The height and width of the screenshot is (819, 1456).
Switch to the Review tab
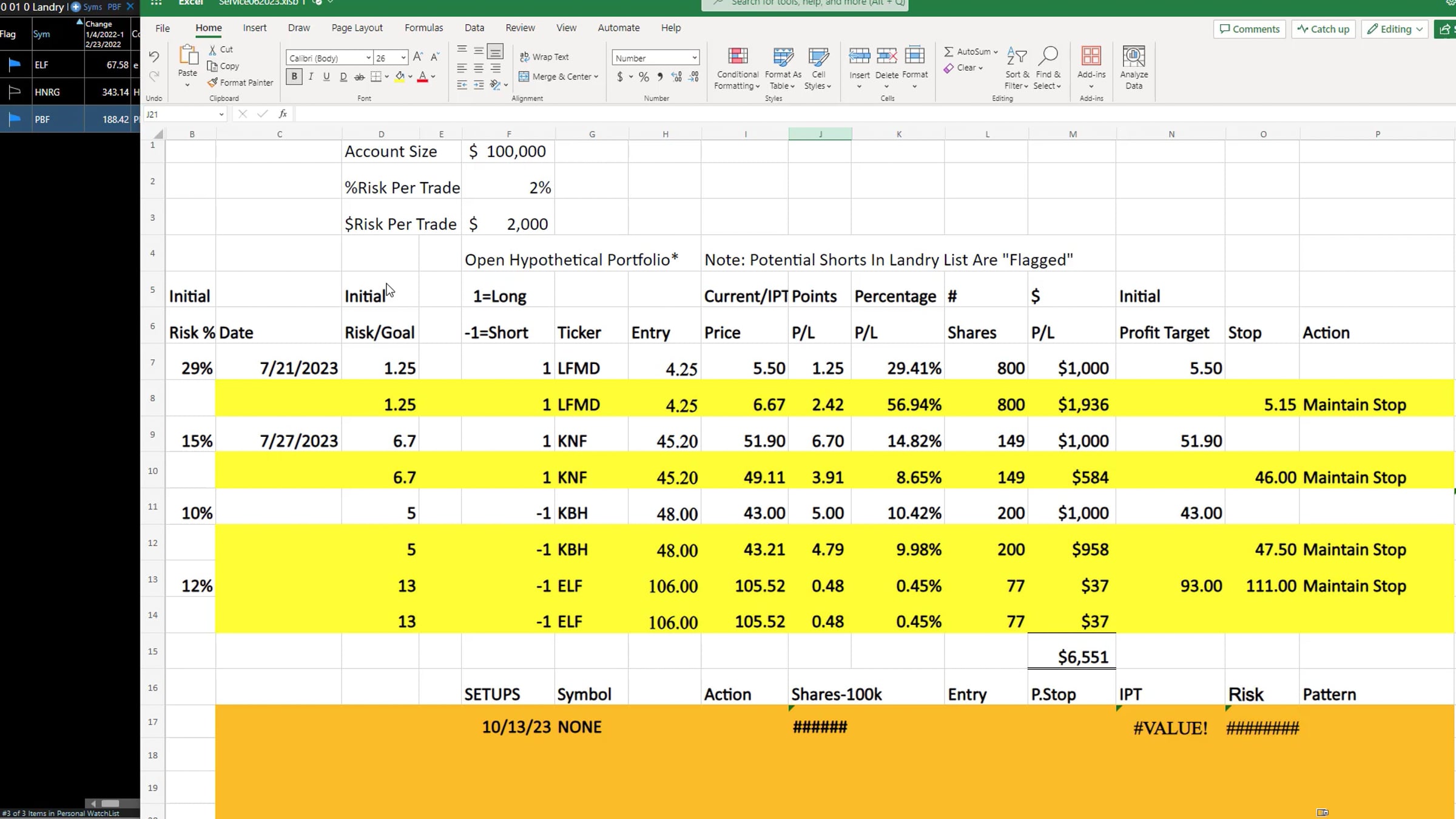520,28
